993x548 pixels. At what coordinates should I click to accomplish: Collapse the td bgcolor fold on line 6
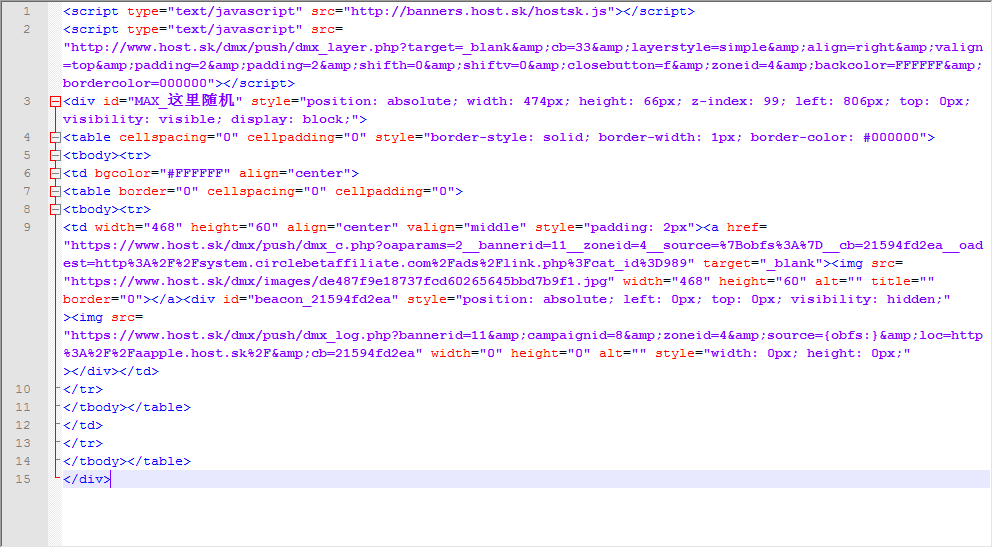[x=55, y=174]
